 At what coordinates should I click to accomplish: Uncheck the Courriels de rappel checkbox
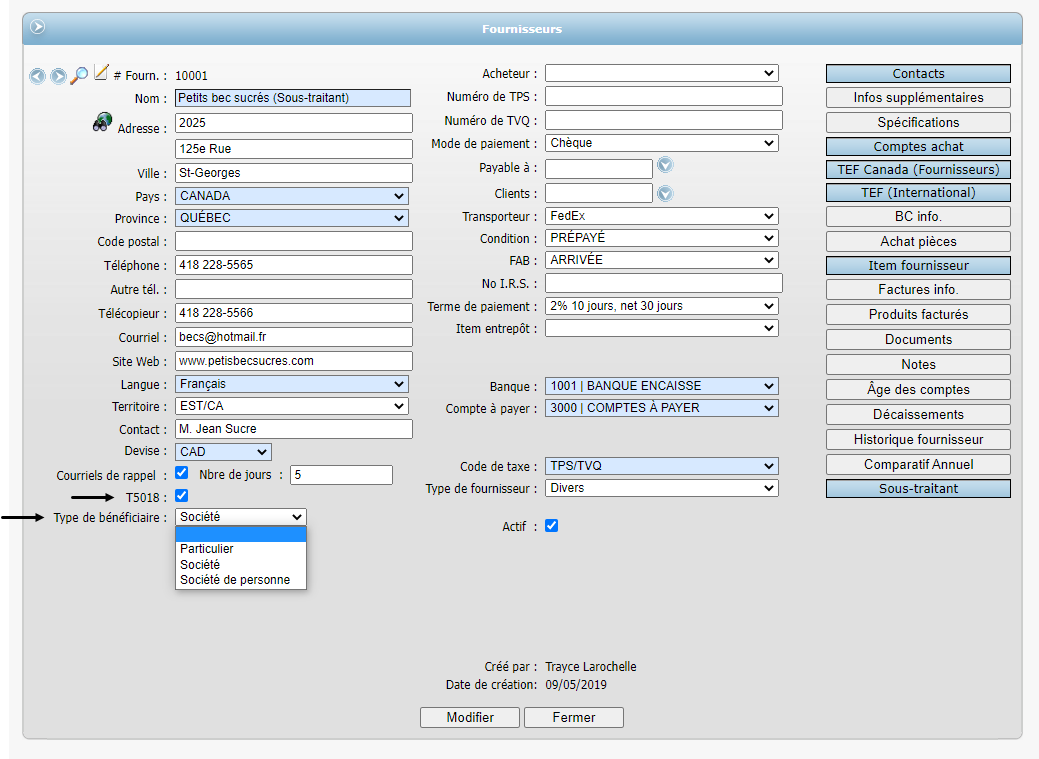182,473
